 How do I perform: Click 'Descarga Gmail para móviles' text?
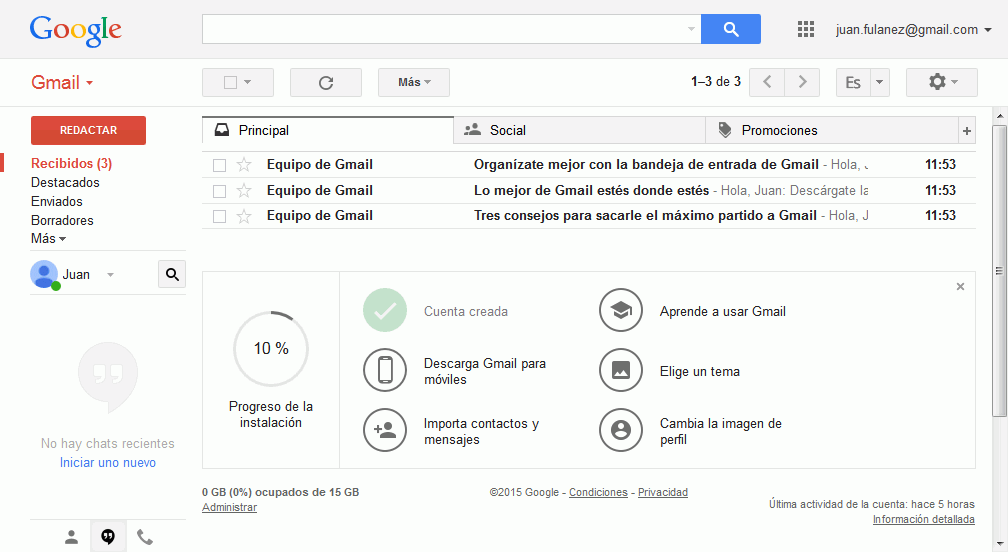coord(485,371)
